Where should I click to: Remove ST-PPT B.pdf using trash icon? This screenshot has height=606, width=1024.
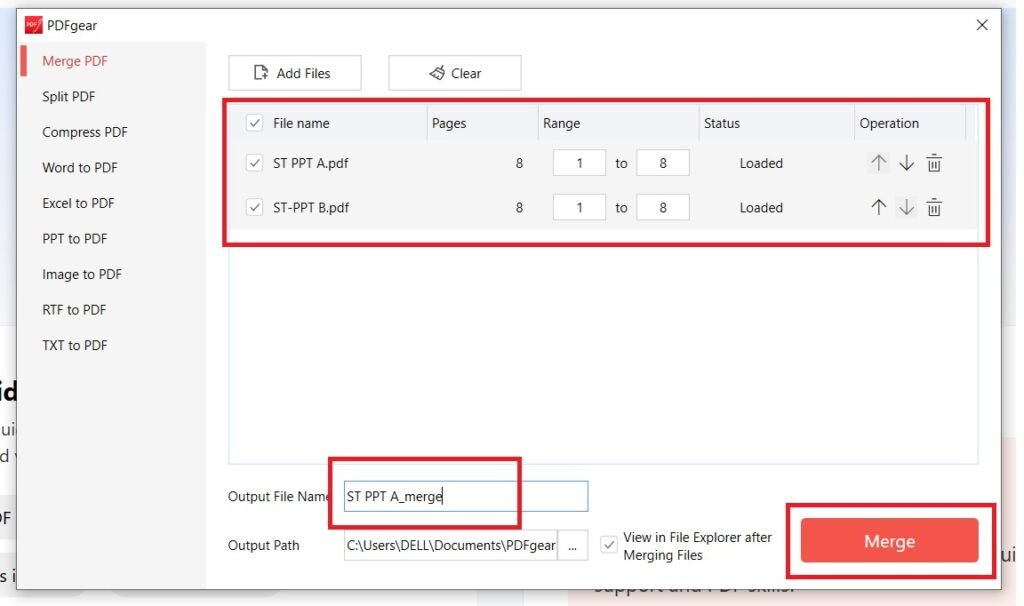(934, 207)
